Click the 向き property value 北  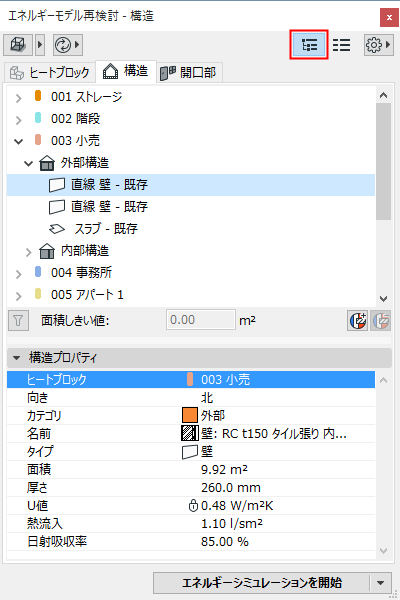(207, 398)
